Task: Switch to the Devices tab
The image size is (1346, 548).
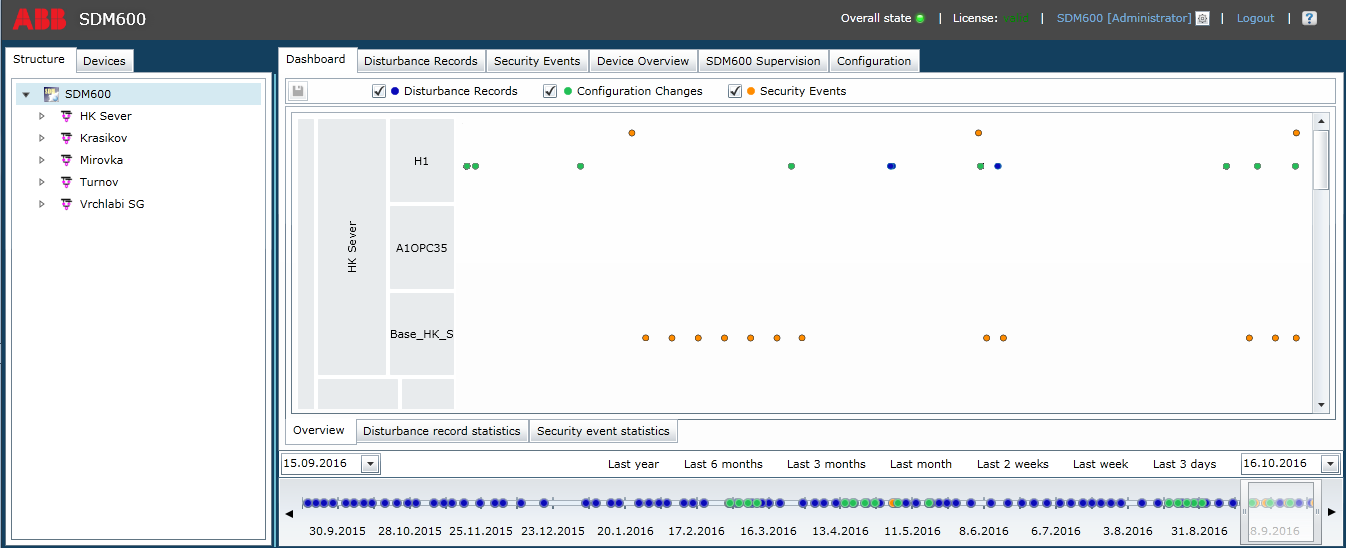Action: pyautogui.click(x=104, y=61)
